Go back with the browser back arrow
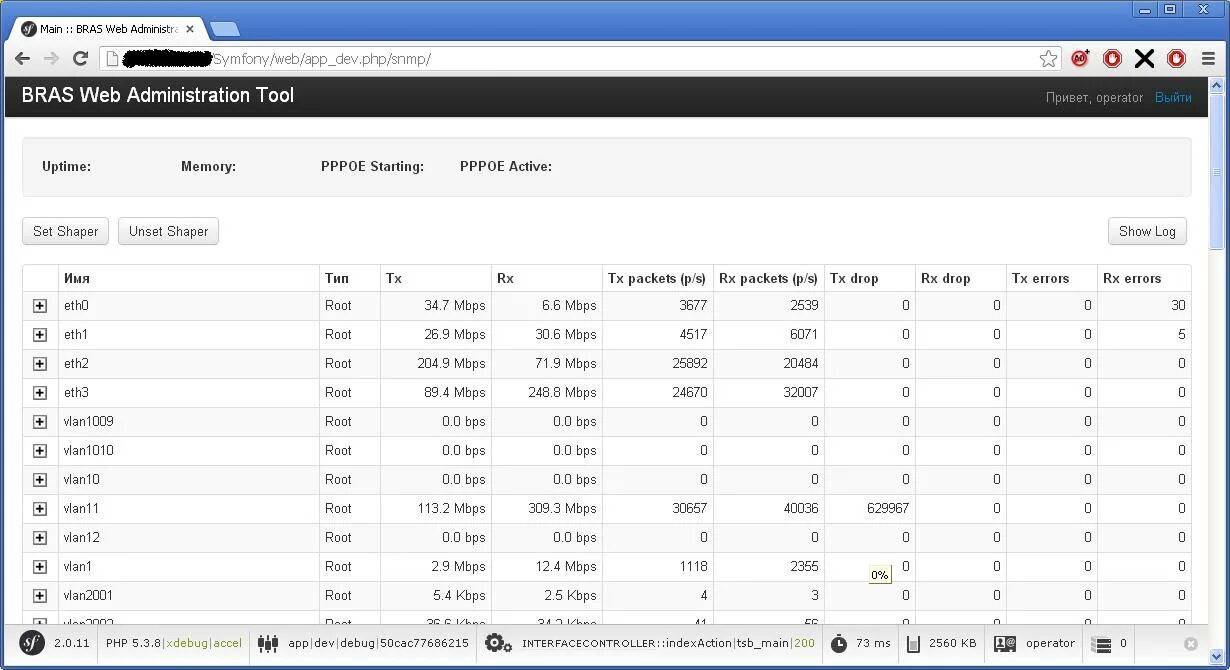Image resolution: width=1230 pixels, height=670 pixels. [x=22, y=59]
